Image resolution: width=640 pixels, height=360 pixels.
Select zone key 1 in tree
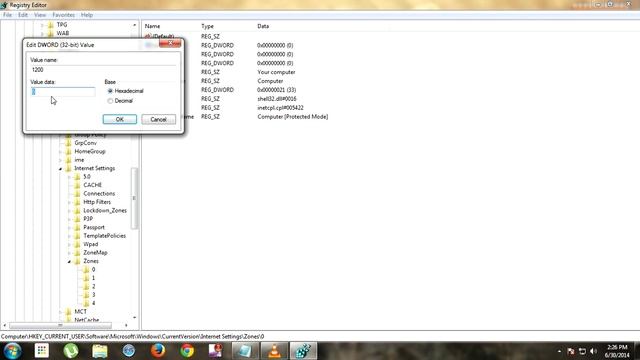(93, 278)
